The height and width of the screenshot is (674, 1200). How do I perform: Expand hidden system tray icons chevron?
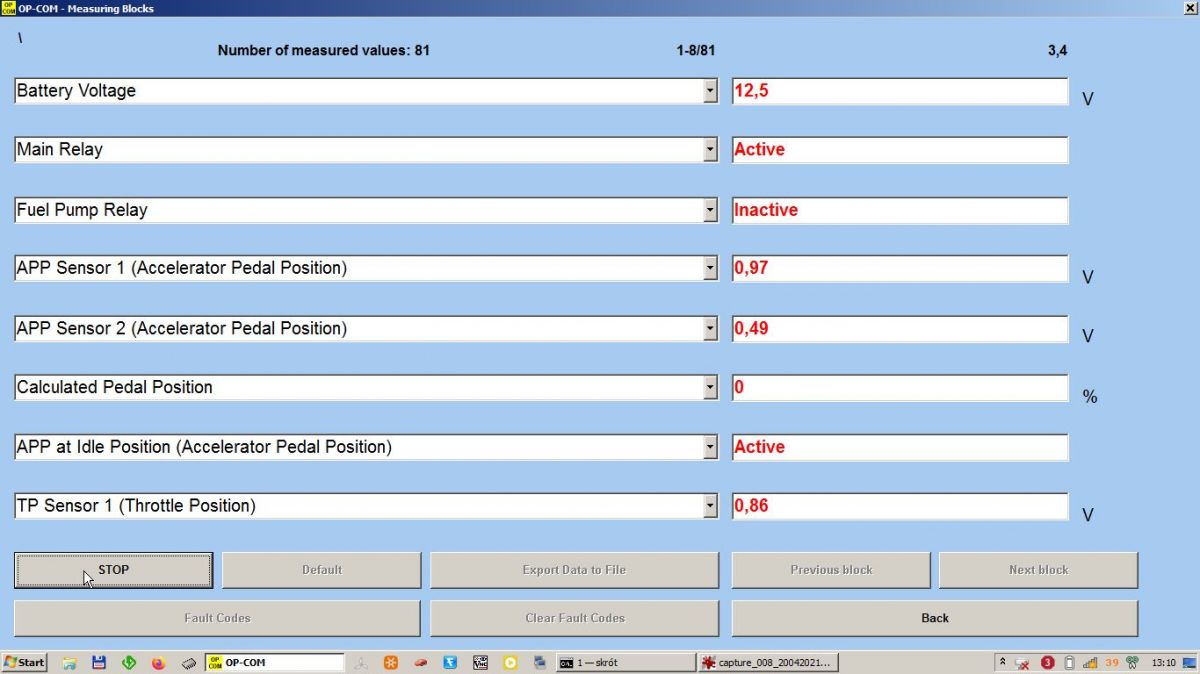click(x=1002, y=662)
